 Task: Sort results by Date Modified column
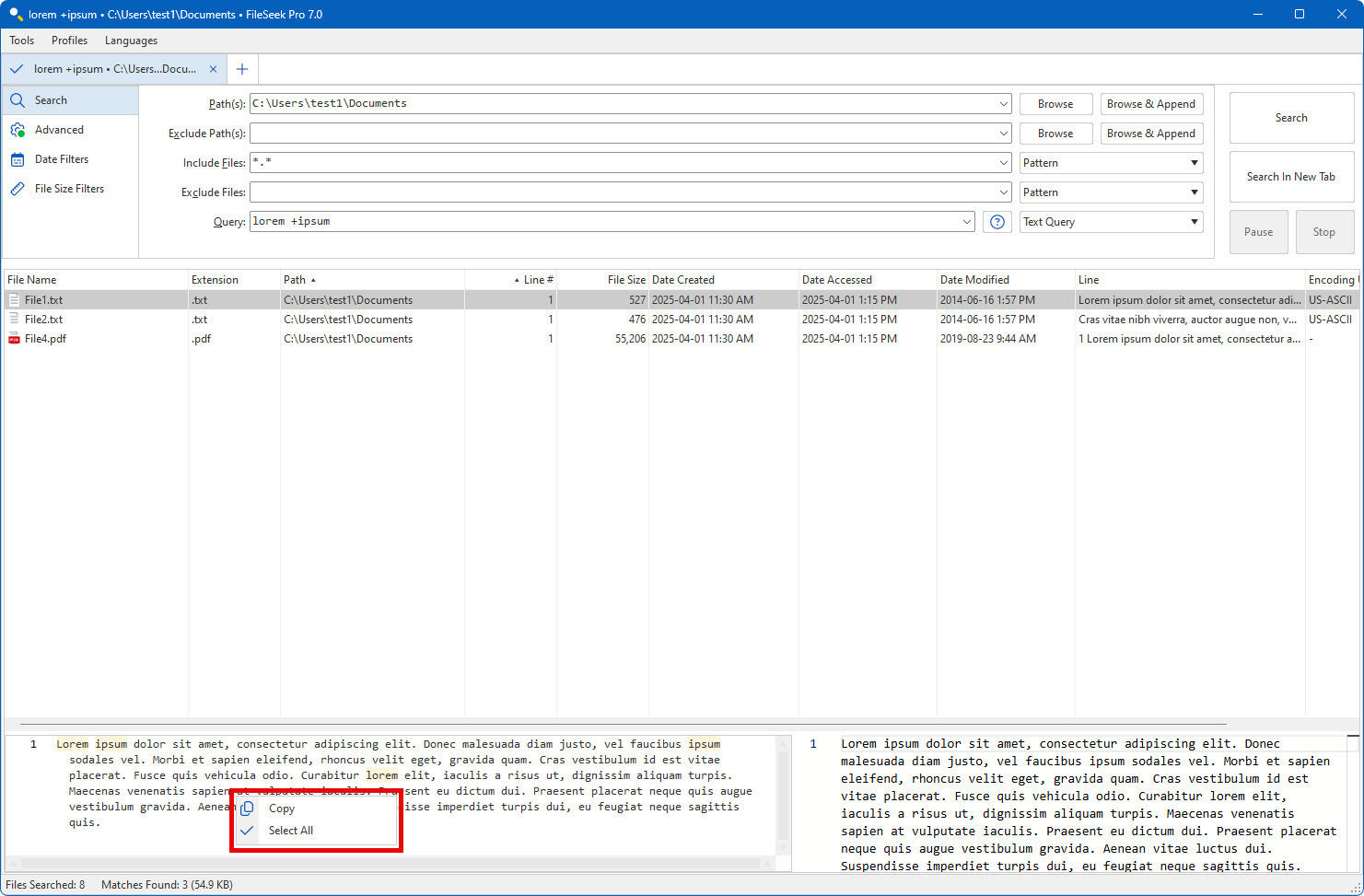[1006, 280]
